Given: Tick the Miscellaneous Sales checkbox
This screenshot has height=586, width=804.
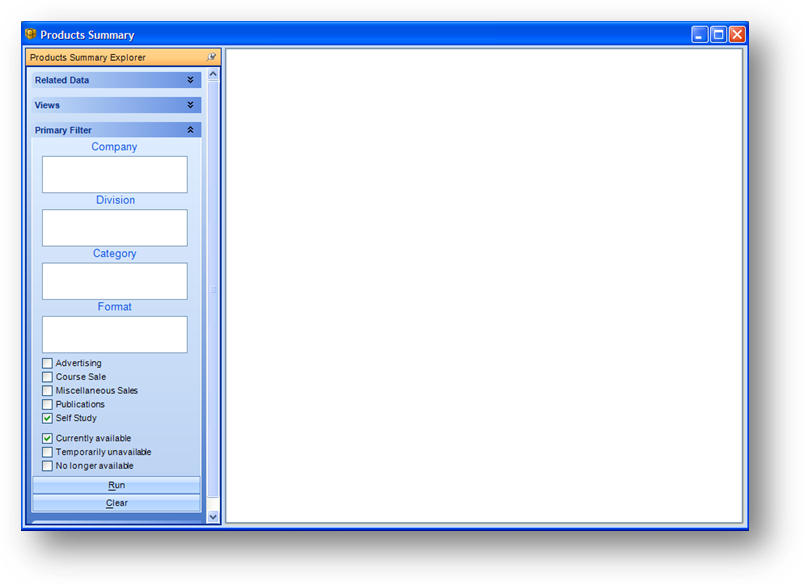Looking at the screenshot, I should point(47,391).
